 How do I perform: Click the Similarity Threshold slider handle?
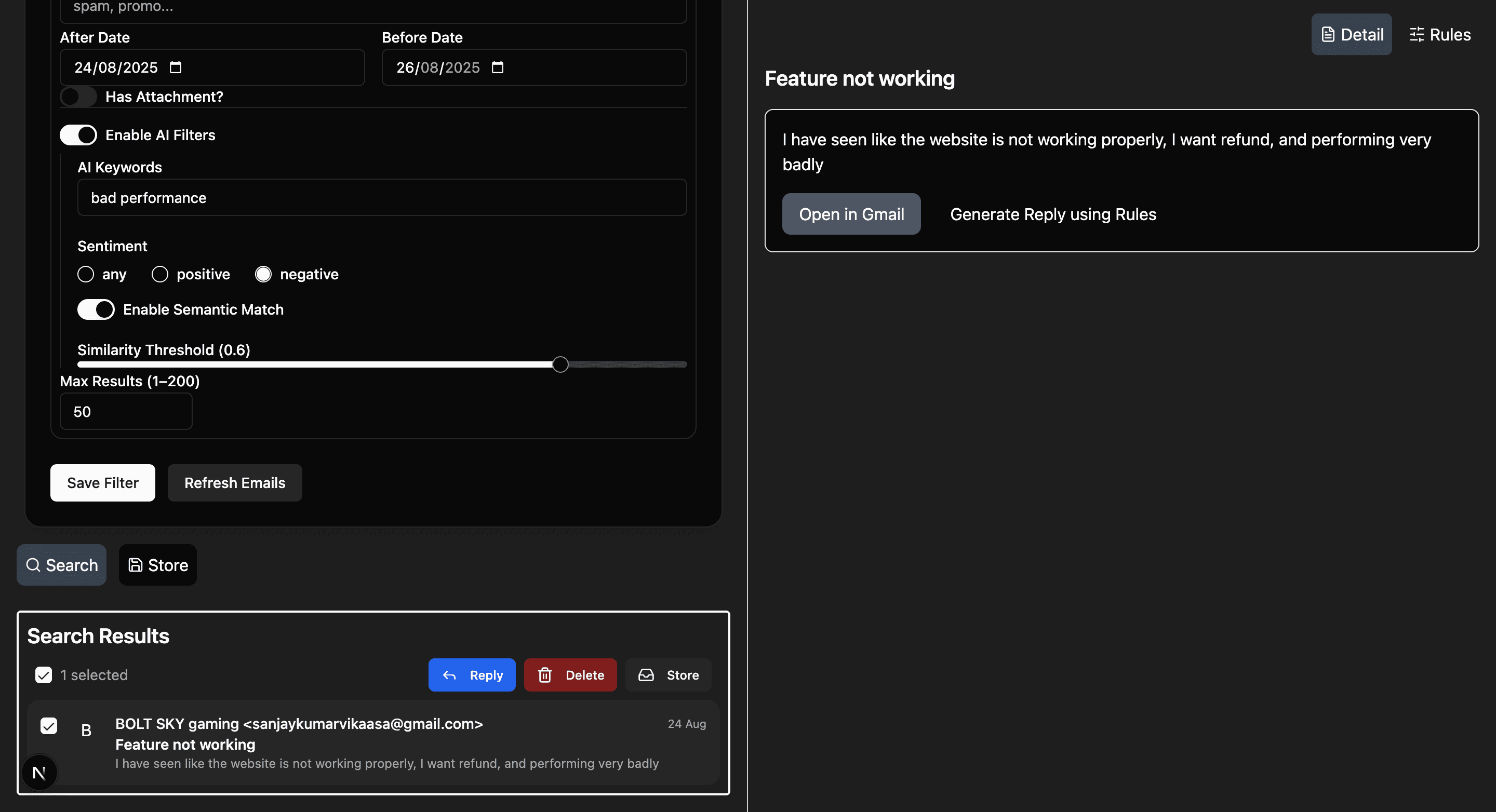pos(560,364)
